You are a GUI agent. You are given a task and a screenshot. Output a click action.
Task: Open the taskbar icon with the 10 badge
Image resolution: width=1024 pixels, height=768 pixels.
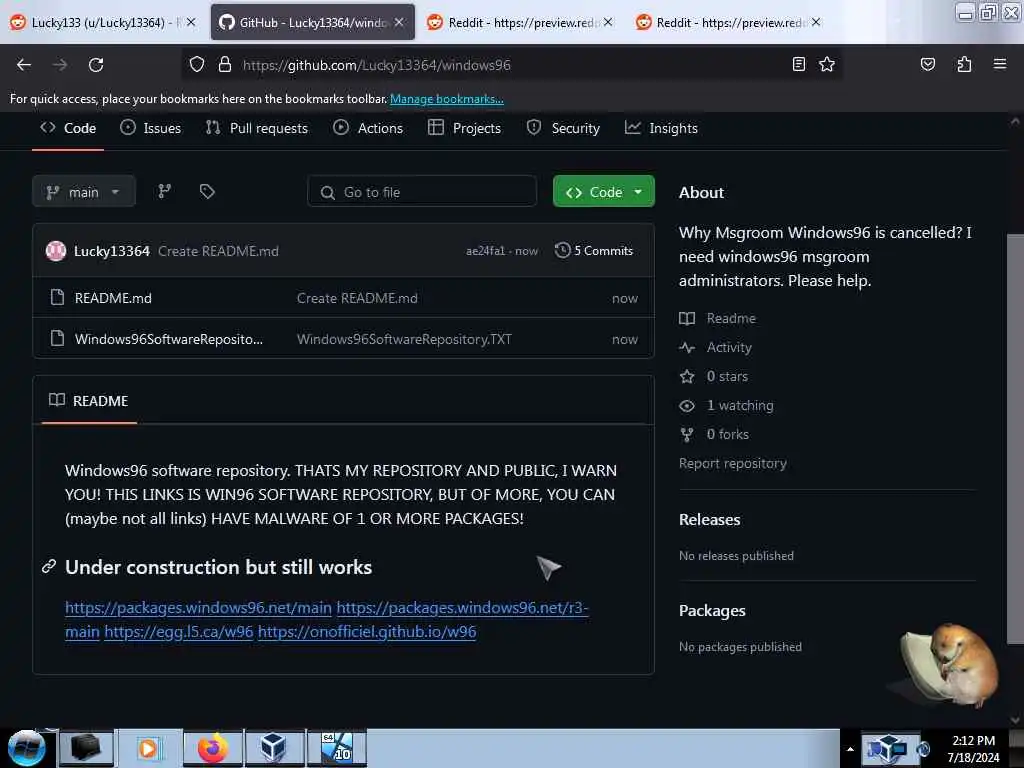pyautogui.click(x=336, y=748)
